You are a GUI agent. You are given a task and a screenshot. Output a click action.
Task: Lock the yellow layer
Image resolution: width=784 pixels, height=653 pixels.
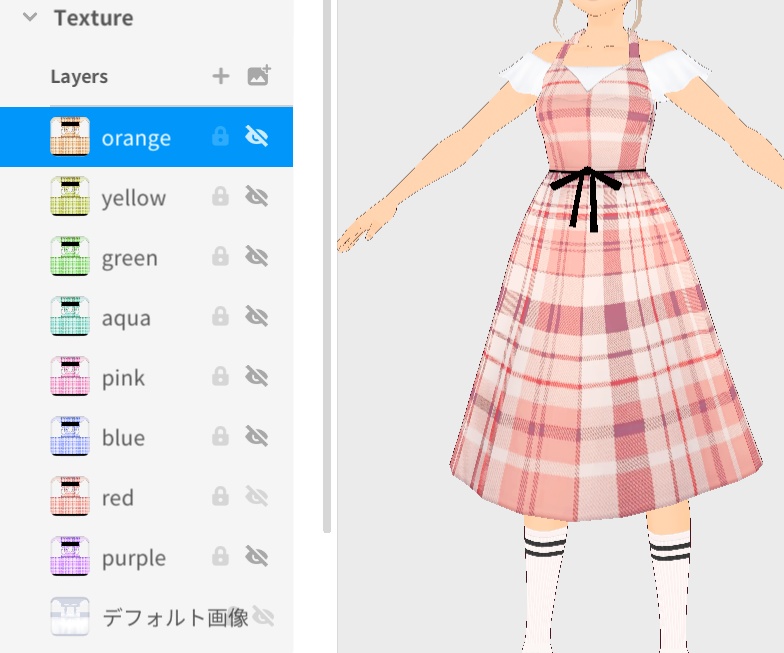point(220,196)
